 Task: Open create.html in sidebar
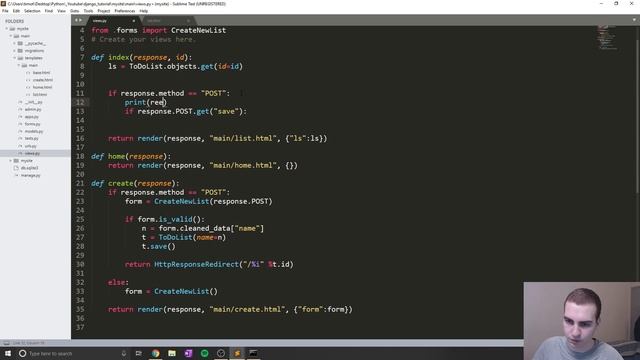click(x=42, y=80)
